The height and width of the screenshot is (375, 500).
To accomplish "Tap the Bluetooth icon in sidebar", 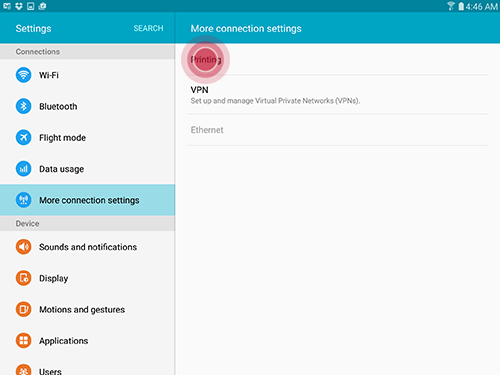I will pyautogui.click(x=23, y=106).
